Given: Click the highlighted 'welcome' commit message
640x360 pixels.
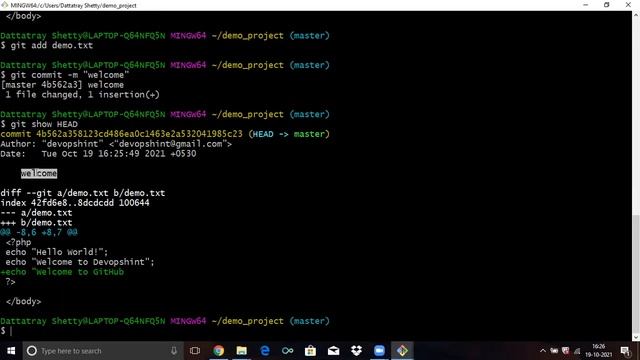Looking at the screenshot, I should click(x=39, y=173).
